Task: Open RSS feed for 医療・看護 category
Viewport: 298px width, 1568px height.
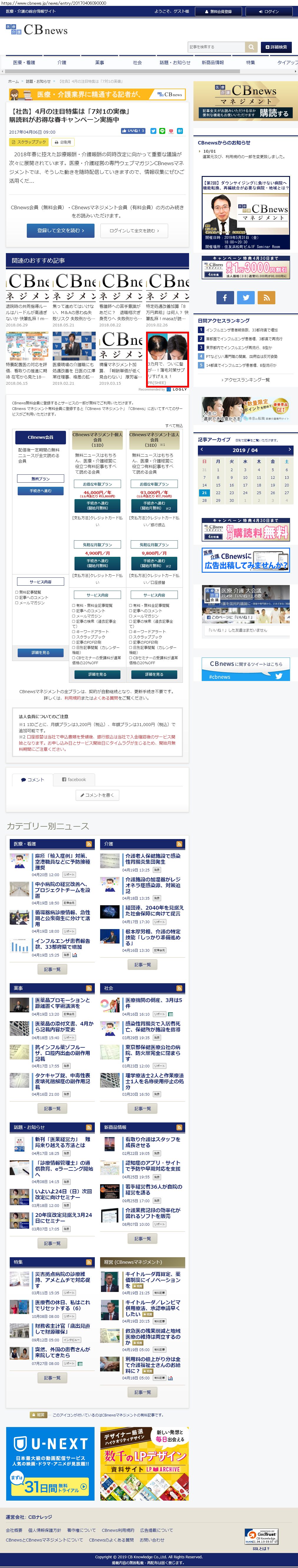Action: [x=89, y=844]
